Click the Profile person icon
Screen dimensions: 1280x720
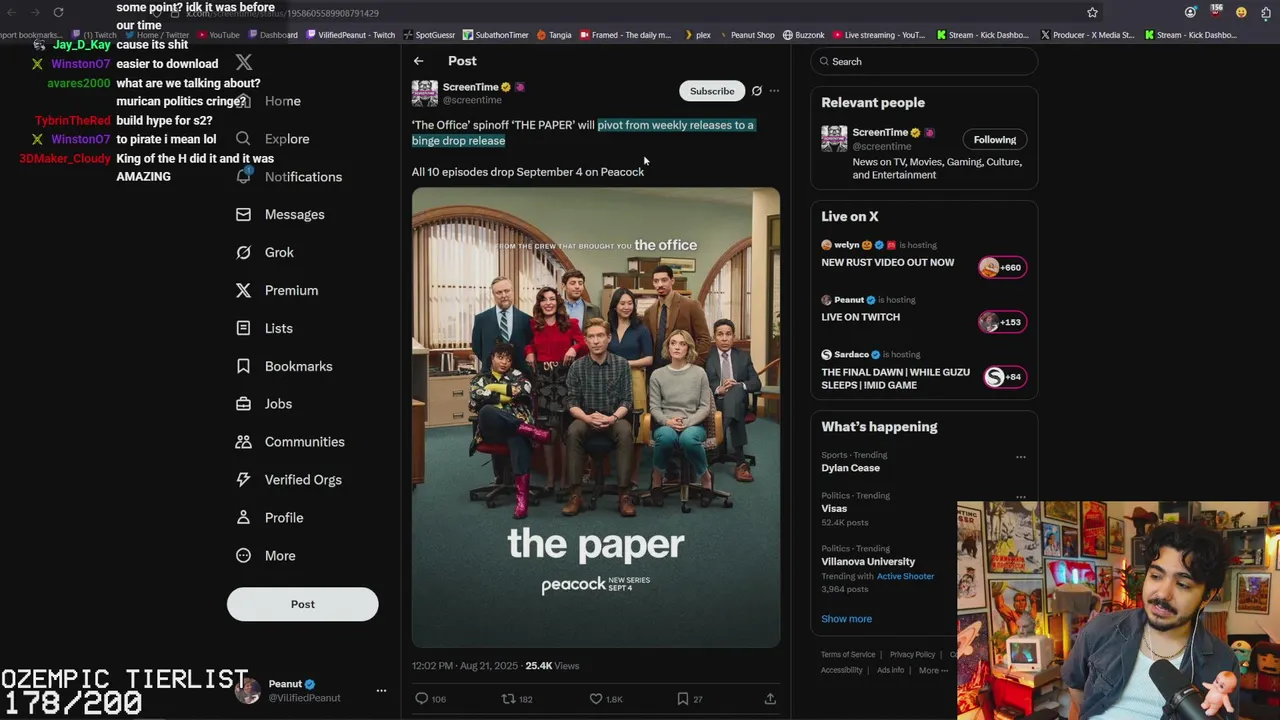coord(243,518)
